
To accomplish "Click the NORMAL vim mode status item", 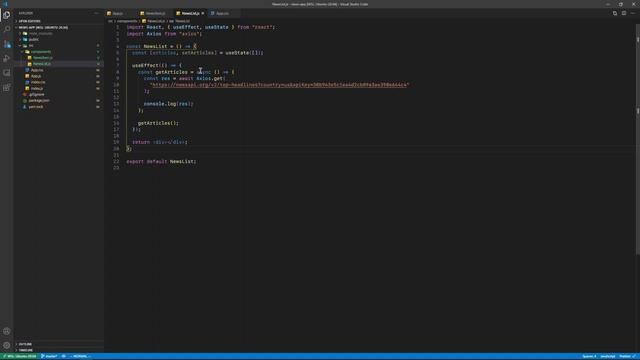I will 80,356.
